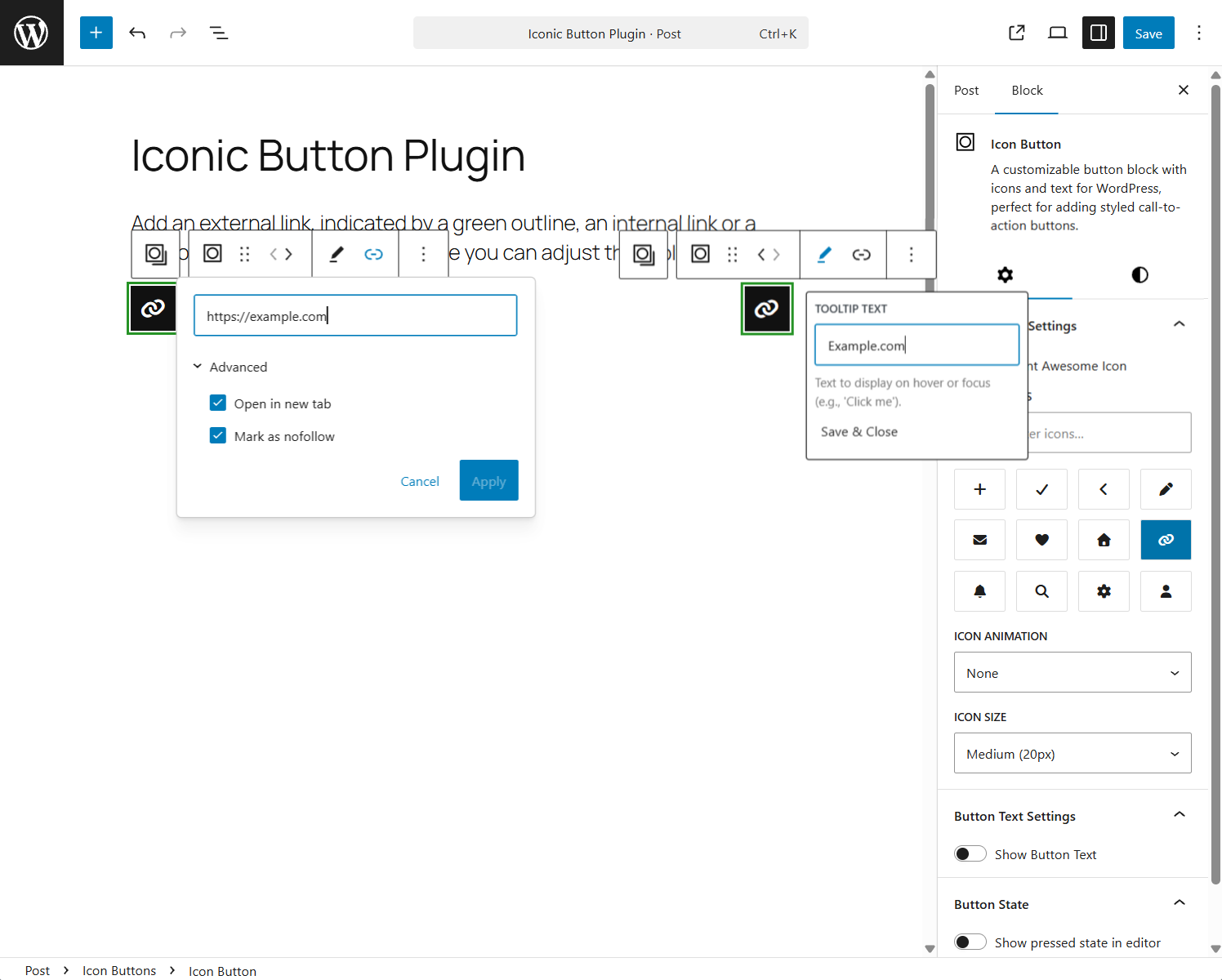Open the device preview options
This screenshot has width=1222, height=980.
coord(1058,33)
